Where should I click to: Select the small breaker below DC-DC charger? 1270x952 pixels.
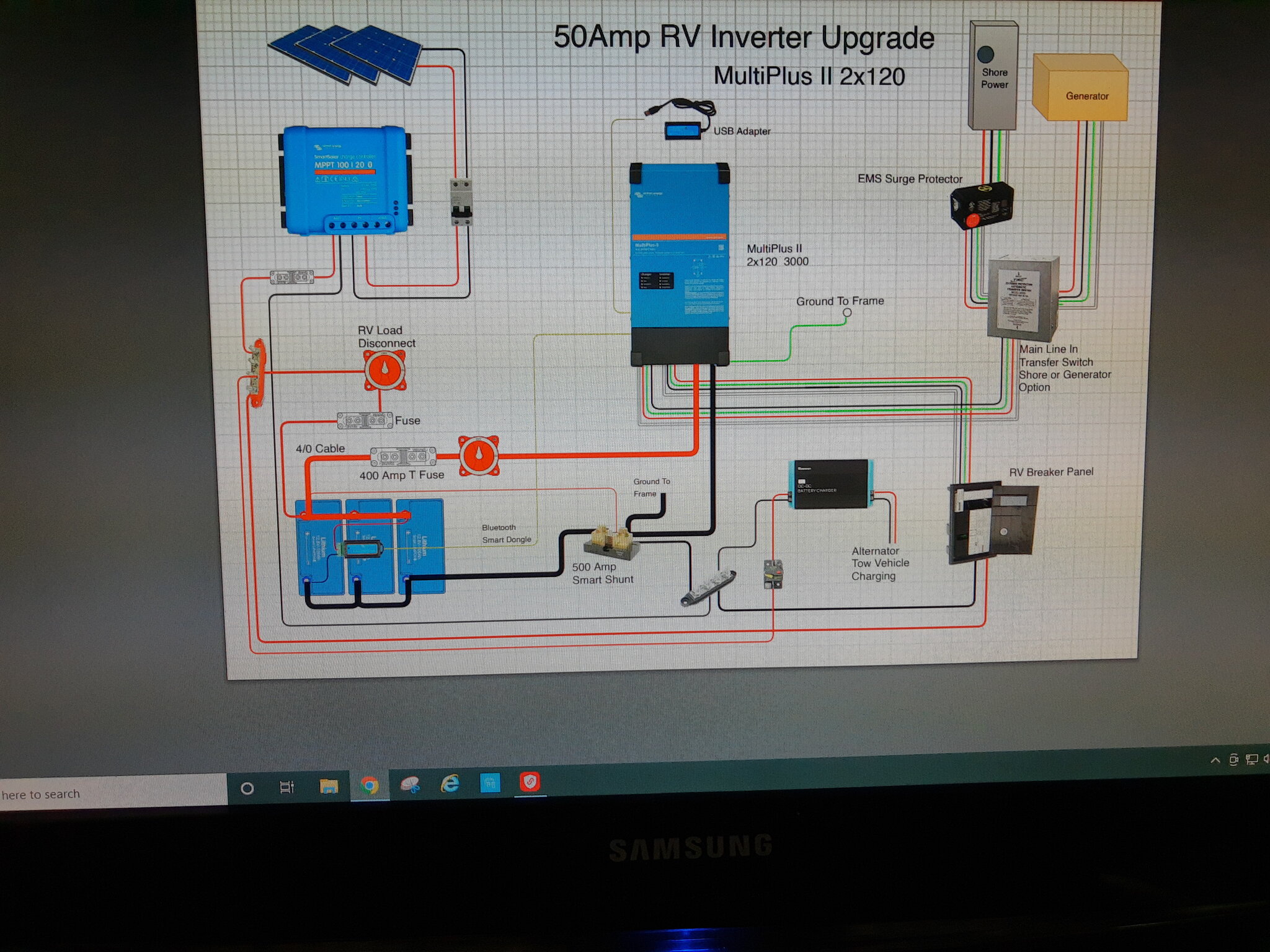(x=773, y=574)
